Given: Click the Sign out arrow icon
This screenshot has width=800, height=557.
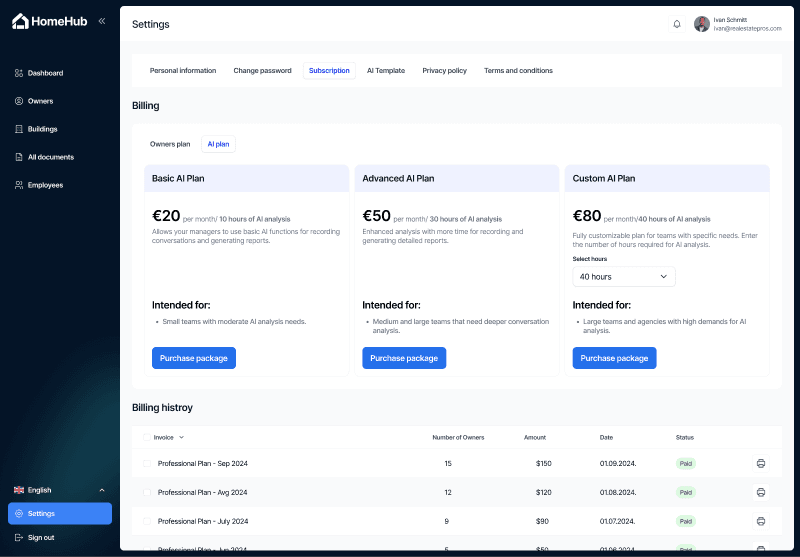Looking at the screenshot, I should [19, 538].
